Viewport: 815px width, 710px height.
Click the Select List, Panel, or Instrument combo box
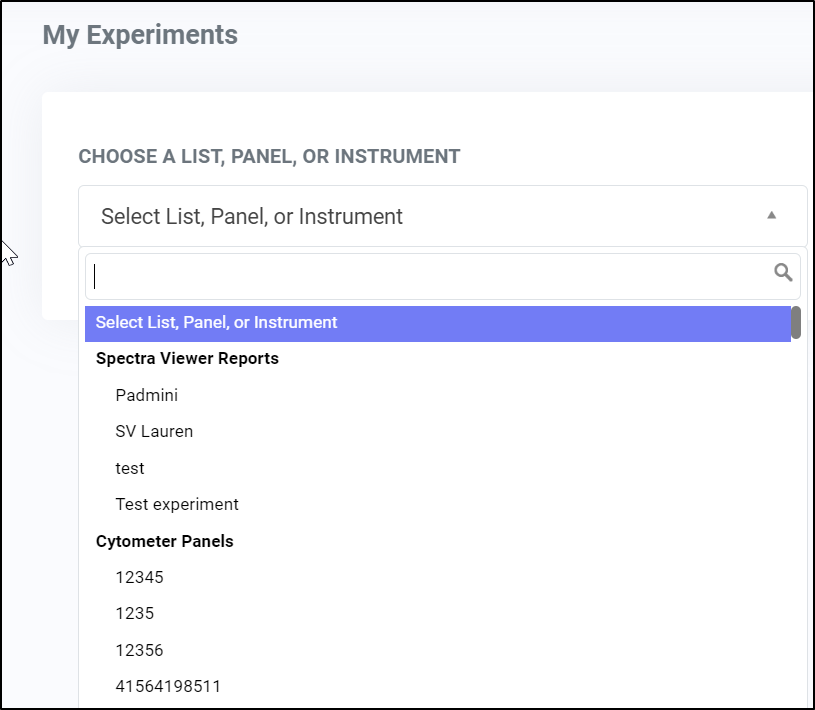click(442, 216)
